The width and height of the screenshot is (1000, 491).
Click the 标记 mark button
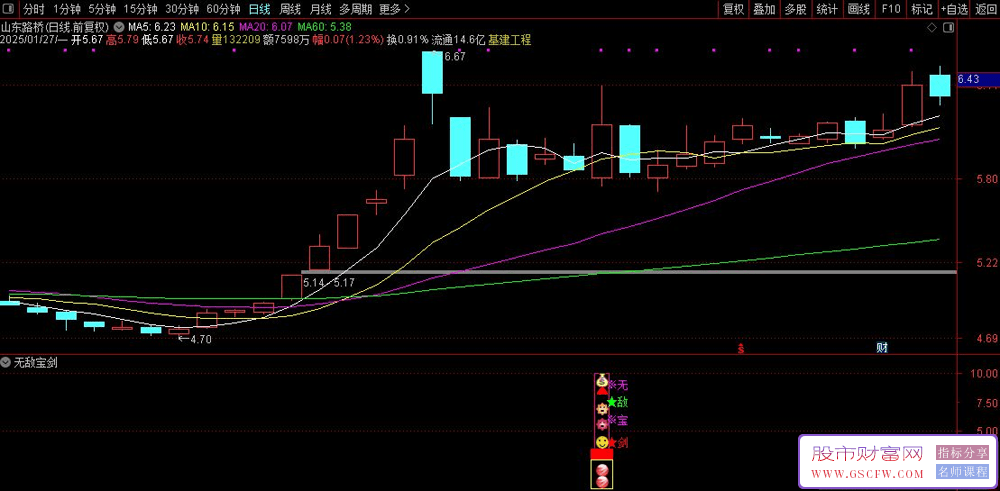tap(922, 9)
